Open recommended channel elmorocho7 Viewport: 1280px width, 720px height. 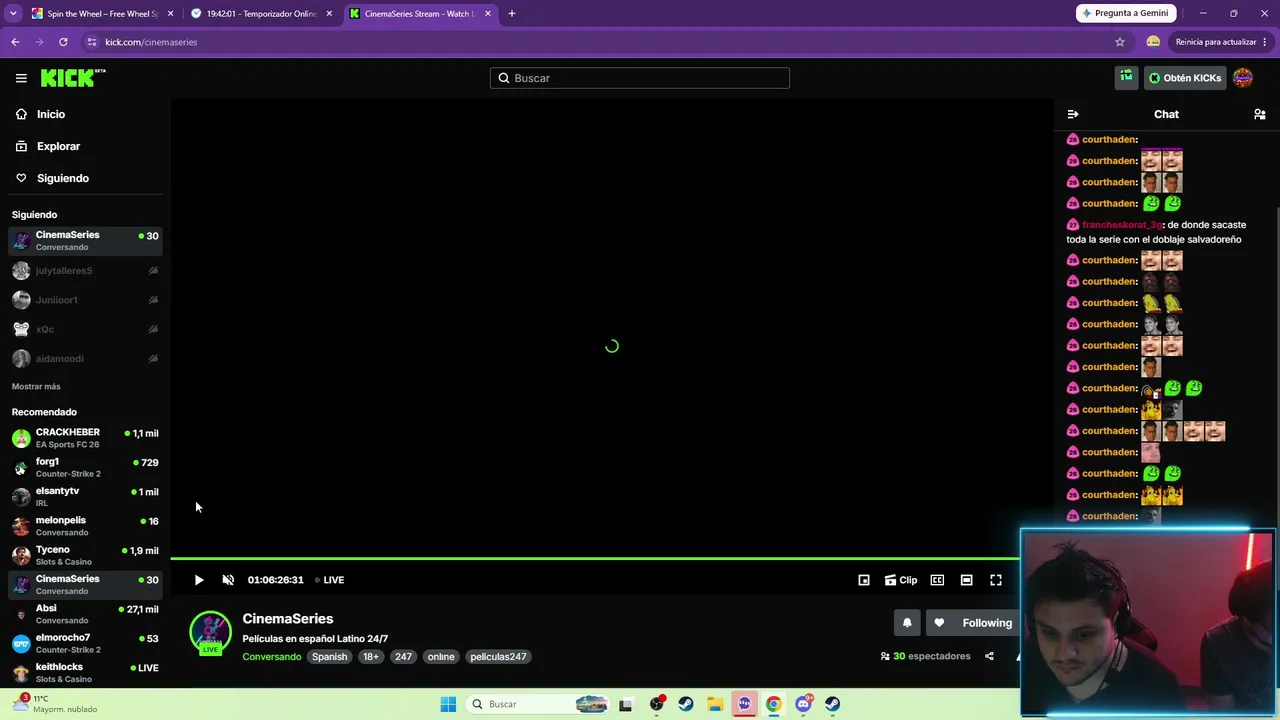[85, 643]
